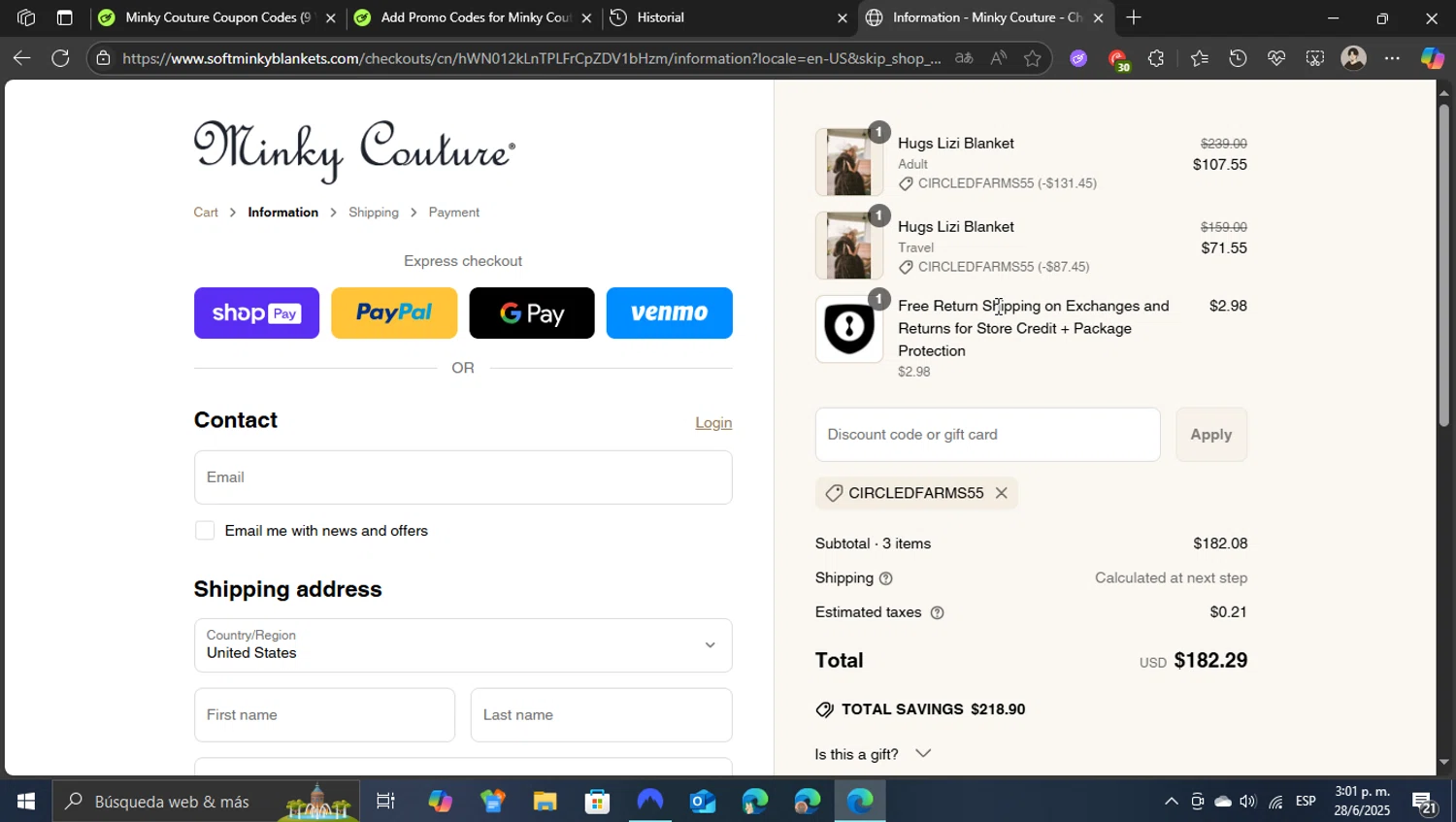Open notifications center with badge 21
Image resolution: width=1456 pixels, height=822 pixels.
click(1424, 804)
